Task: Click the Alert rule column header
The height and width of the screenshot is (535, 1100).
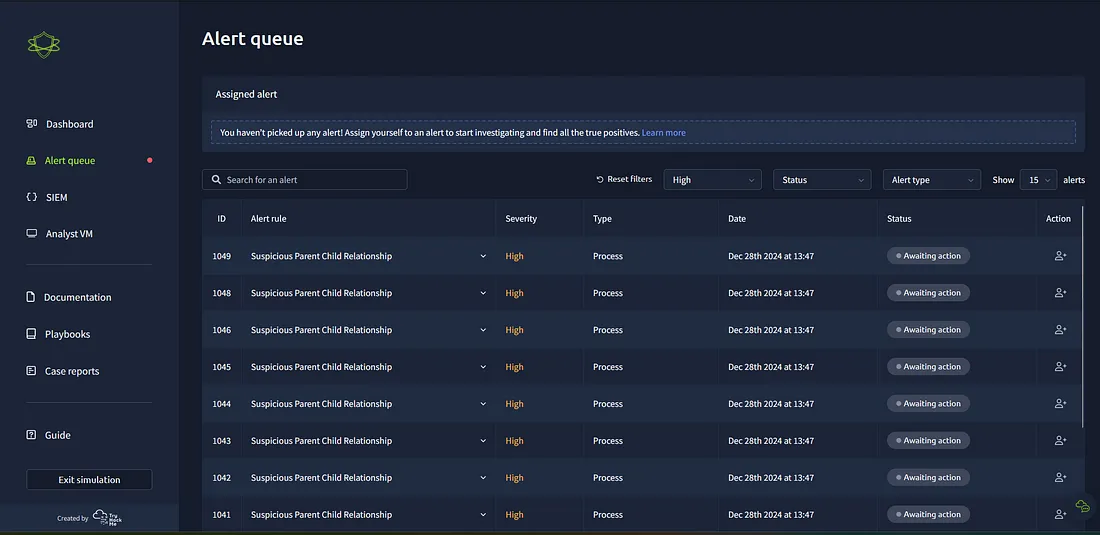Action: pyautogui.click(x=269, y=219)
